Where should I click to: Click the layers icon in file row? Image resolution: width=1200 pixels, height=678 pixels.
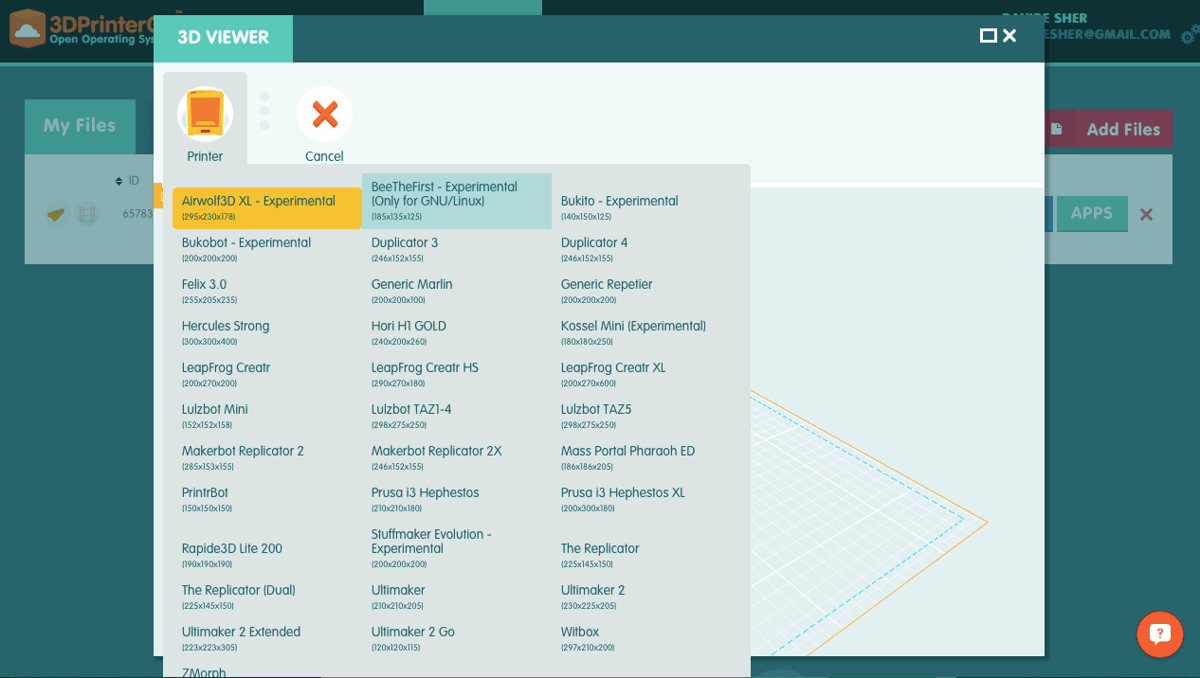88,214
